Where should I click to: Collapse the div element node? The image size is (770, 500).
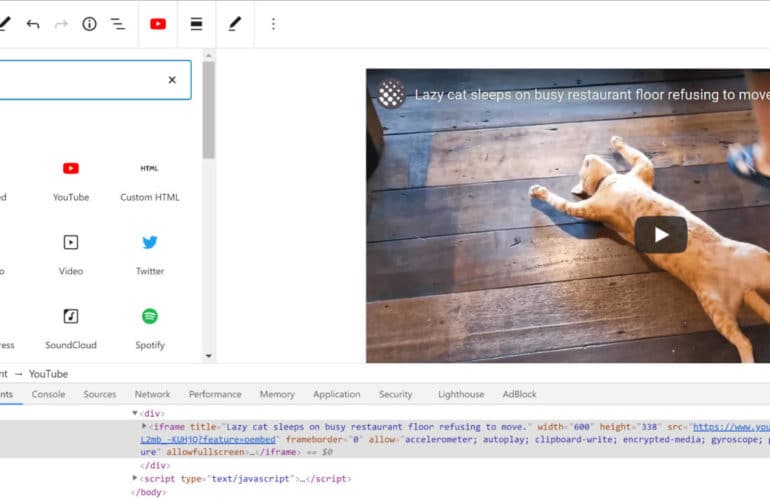[x=135, y=413]
